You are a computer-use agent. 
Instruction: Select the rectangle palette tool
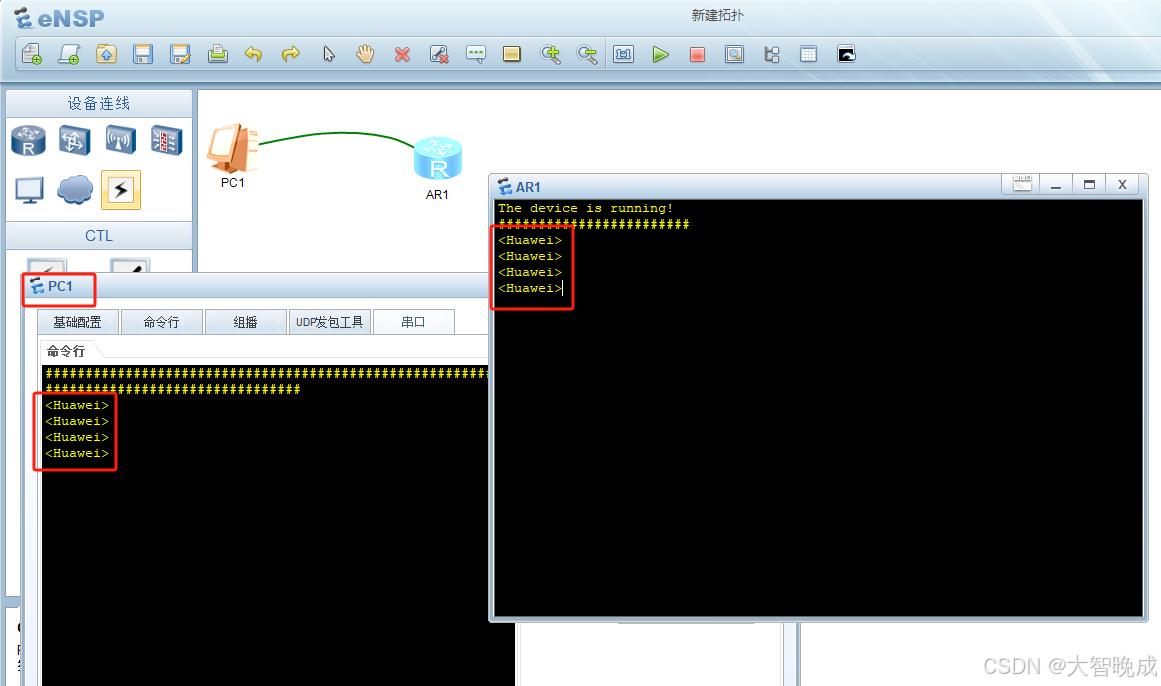point(512,54)
